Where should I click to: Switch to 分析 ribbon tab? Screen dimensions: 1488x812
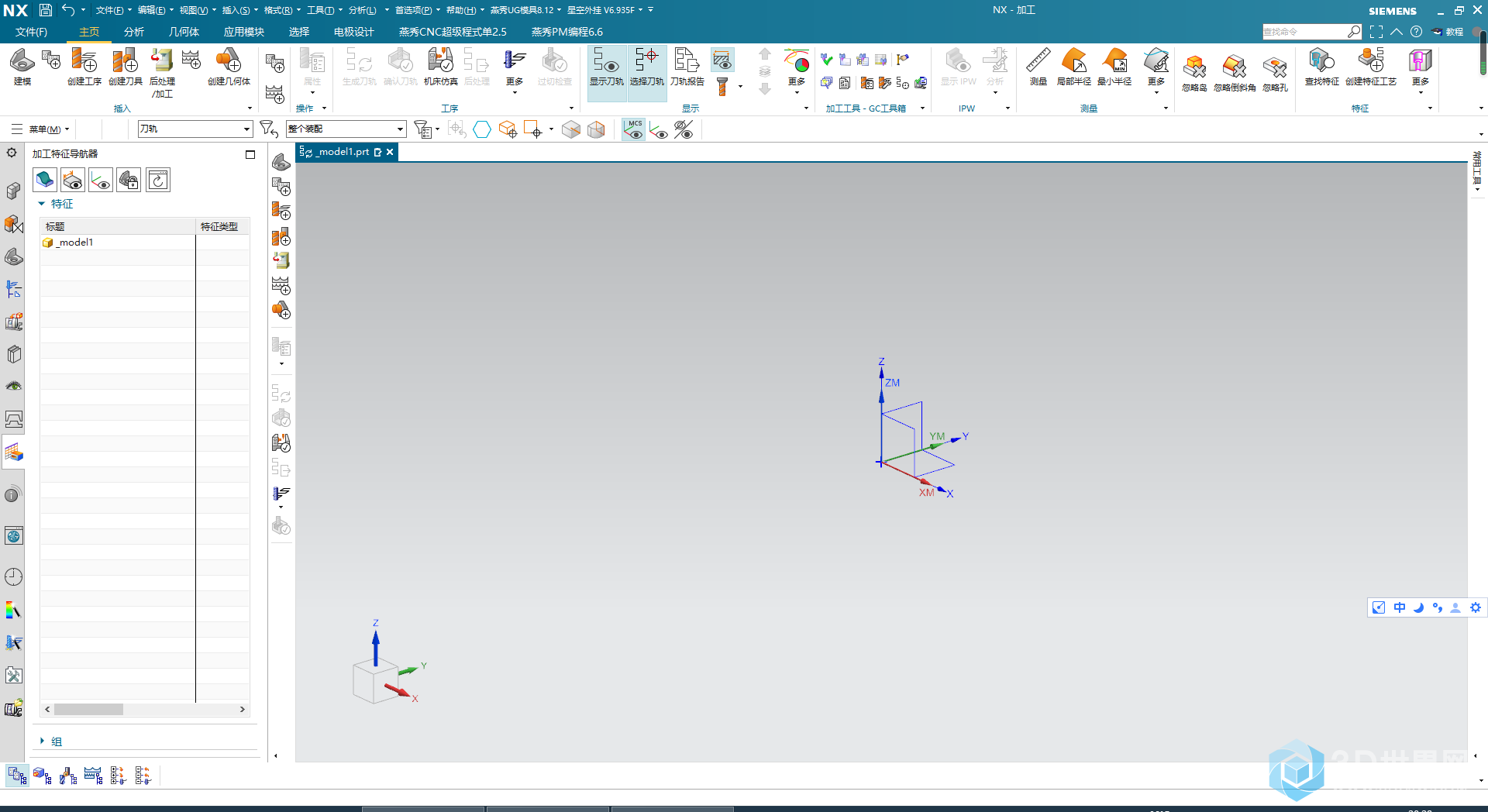coord(134,32)
